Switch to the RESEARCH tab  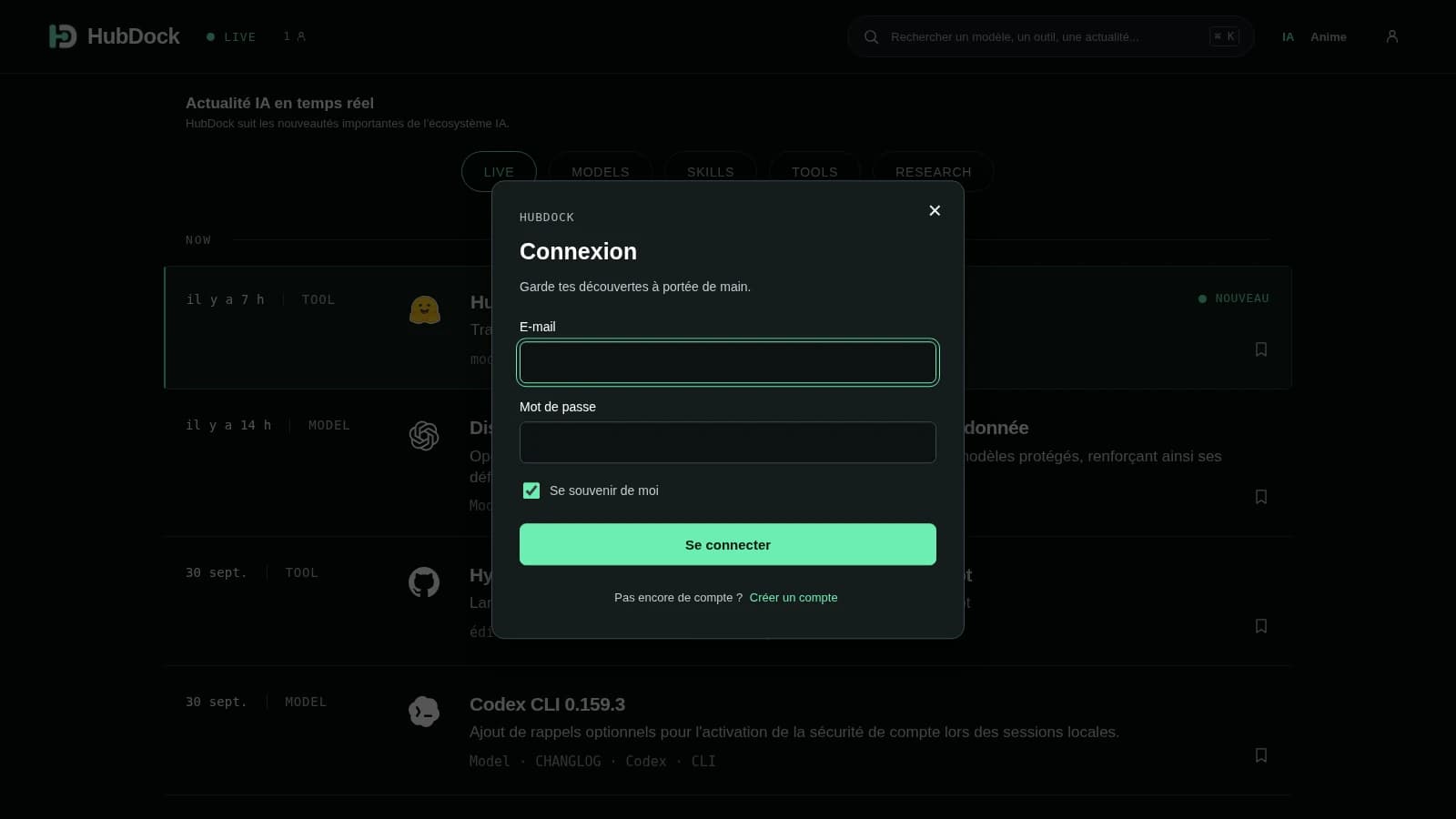(x=933, y=171)
